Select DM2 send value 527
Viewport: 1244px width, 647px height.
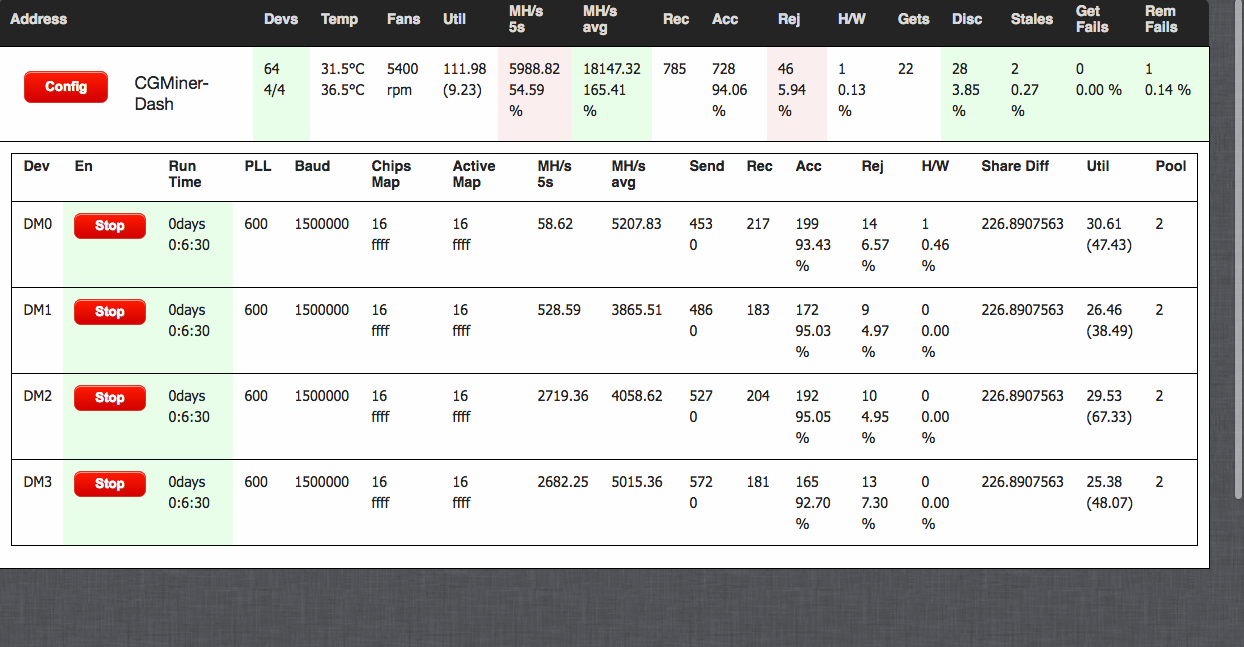coord(701,396)
